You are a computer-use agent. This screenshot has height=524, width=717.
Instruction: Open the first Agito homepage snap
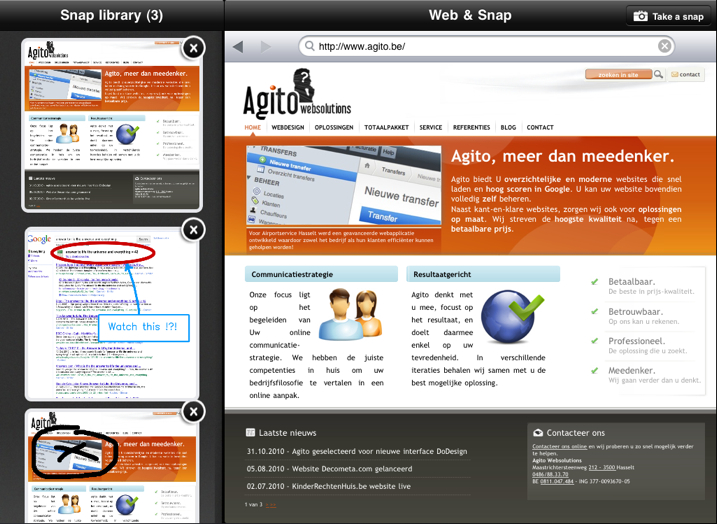[112, 125]
